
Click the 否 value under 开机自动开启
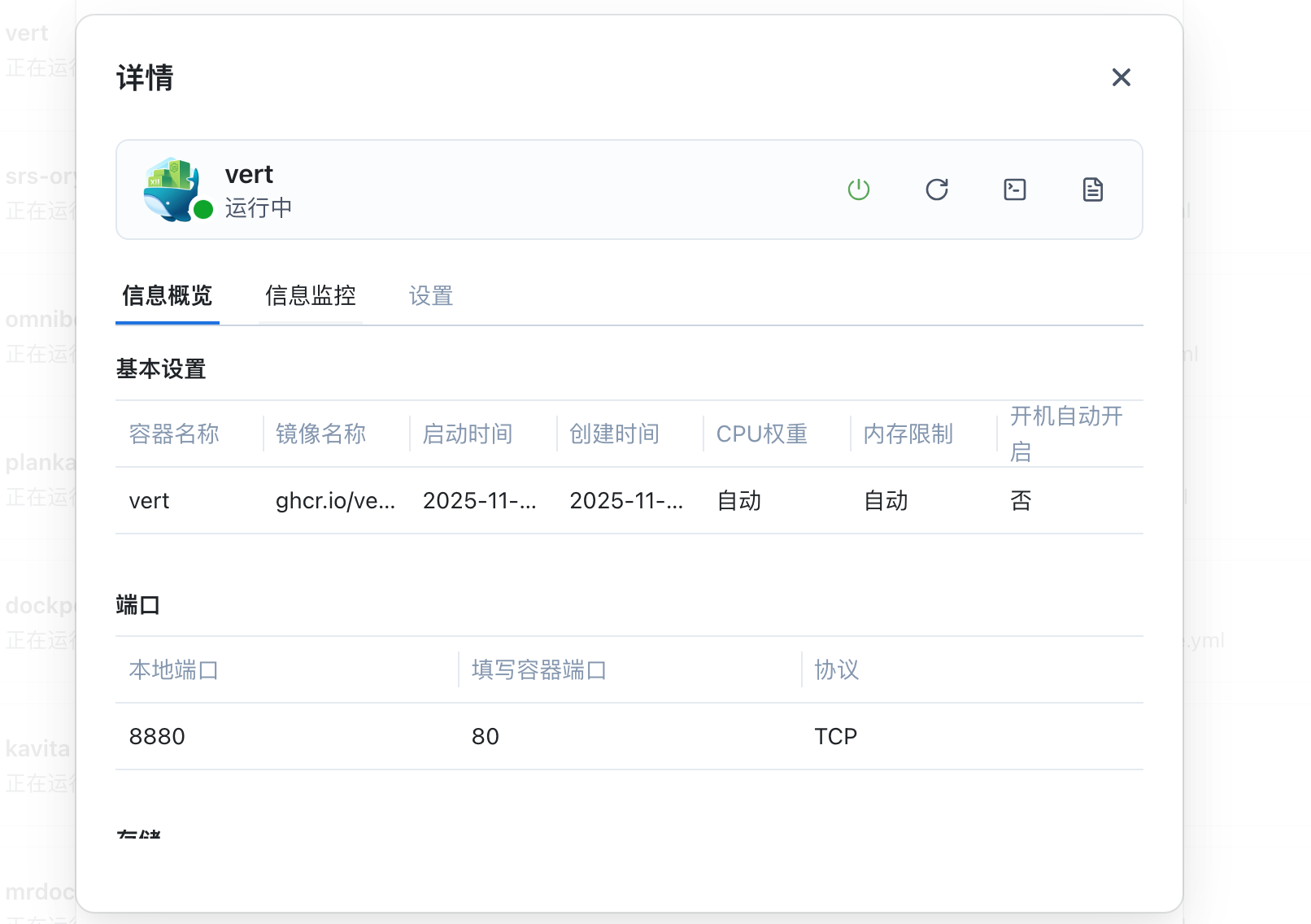point(1021,501)
